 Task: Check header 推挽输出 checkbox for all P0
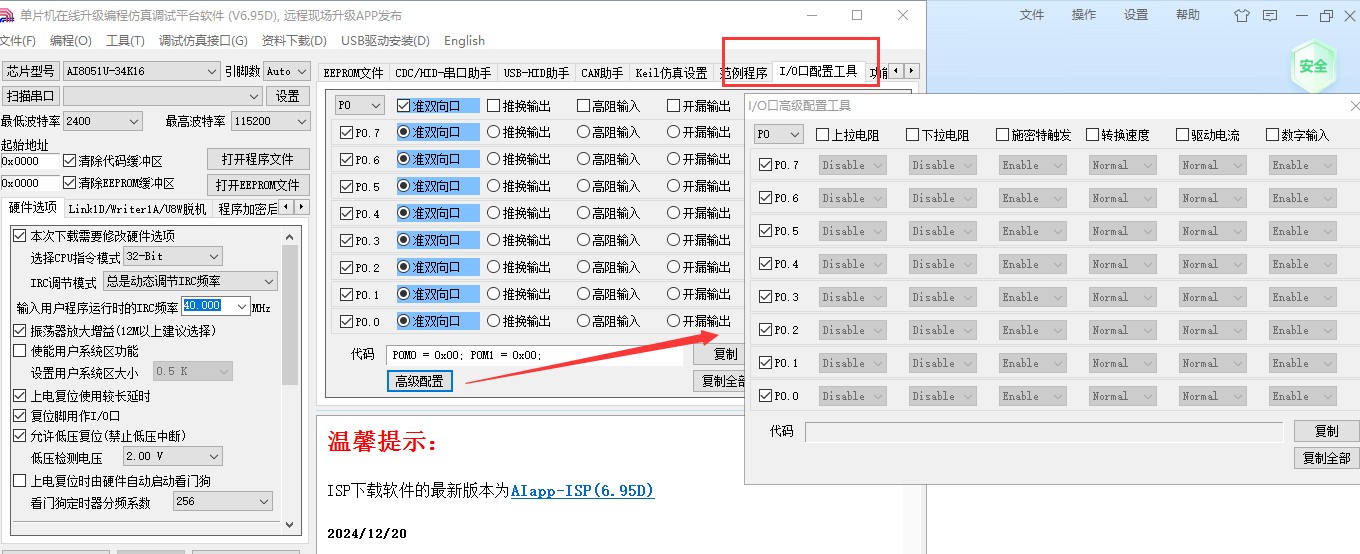[494, 105]
